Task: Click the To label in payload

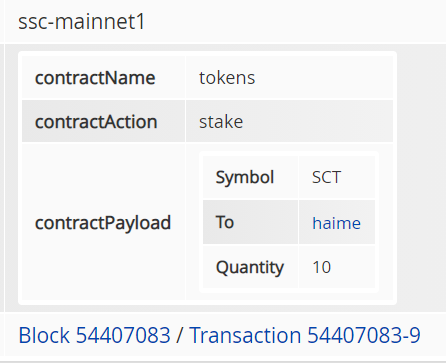Action: click(225, 222)
